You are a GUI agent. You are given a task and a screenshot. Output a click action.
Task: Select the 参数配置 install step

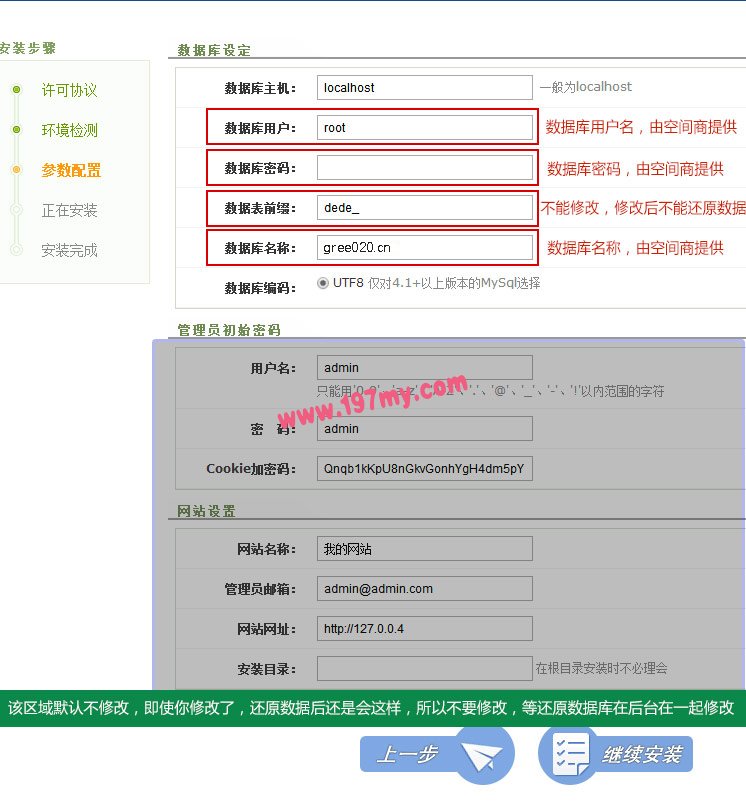click(71, 170)
